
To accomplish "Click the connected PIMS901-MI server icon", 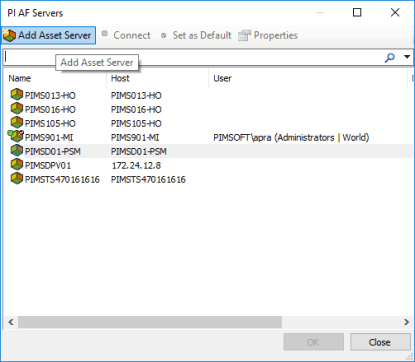I will (16, 136).
